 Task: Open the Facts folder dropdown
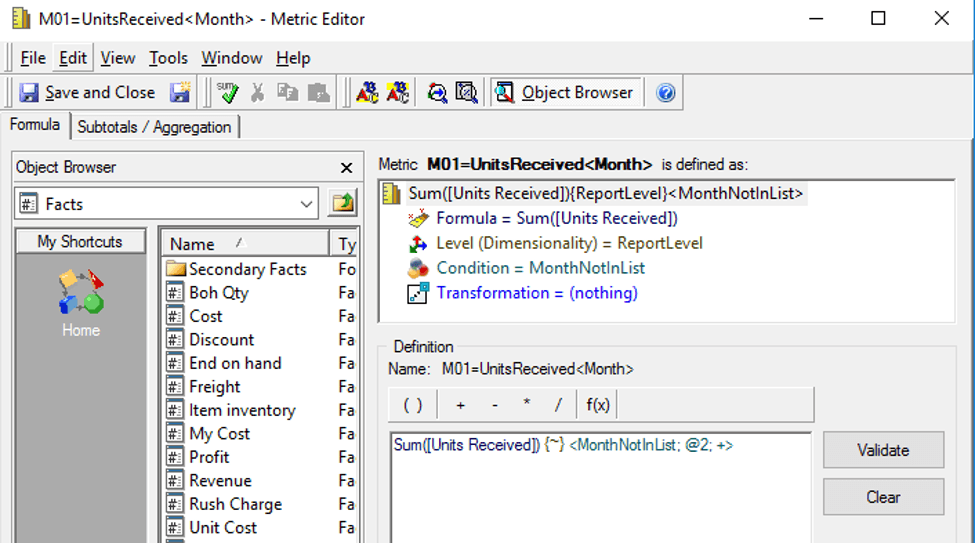pos(307,204)
